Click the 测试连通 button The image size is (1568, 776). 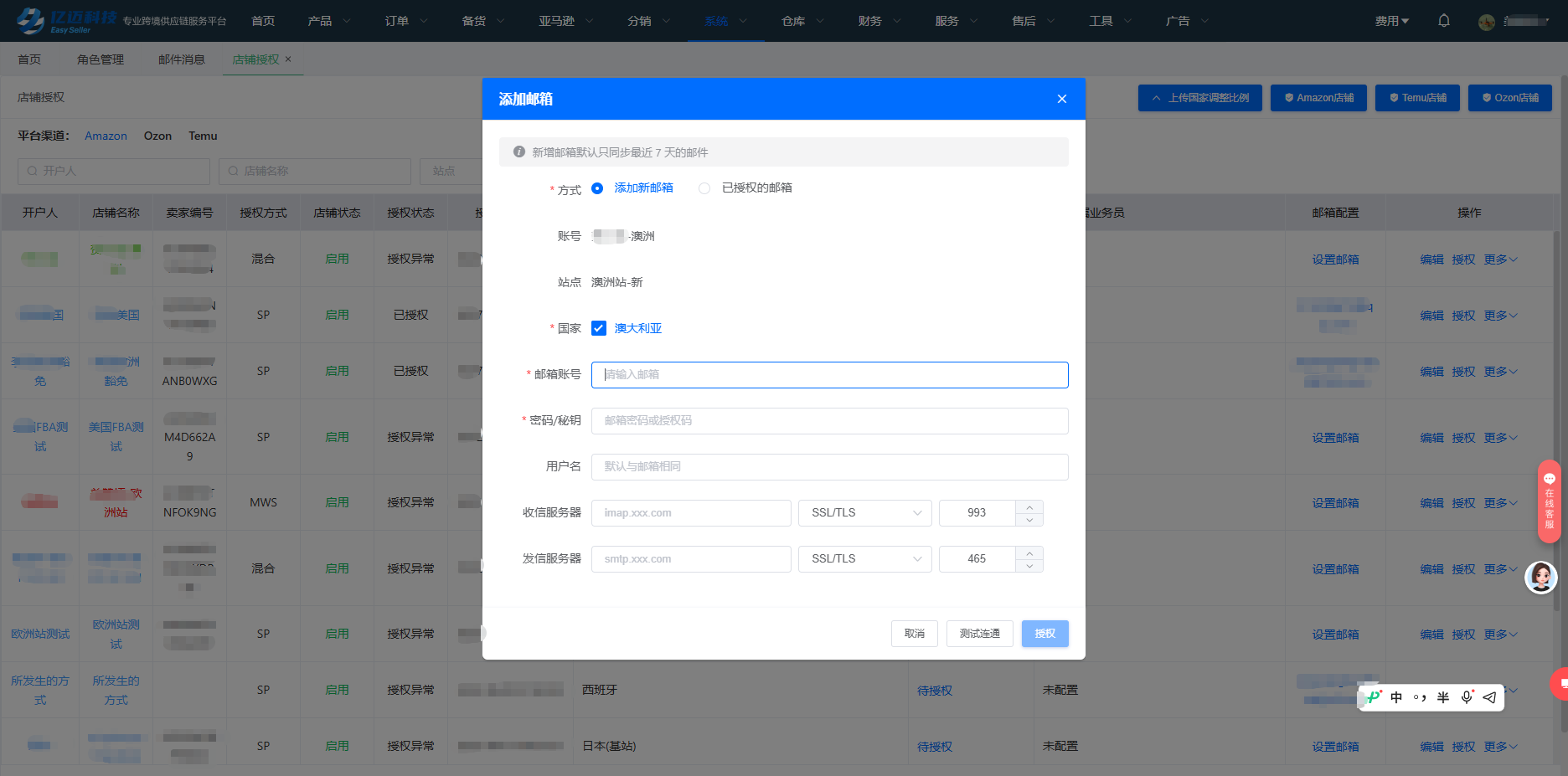[979, 634]
